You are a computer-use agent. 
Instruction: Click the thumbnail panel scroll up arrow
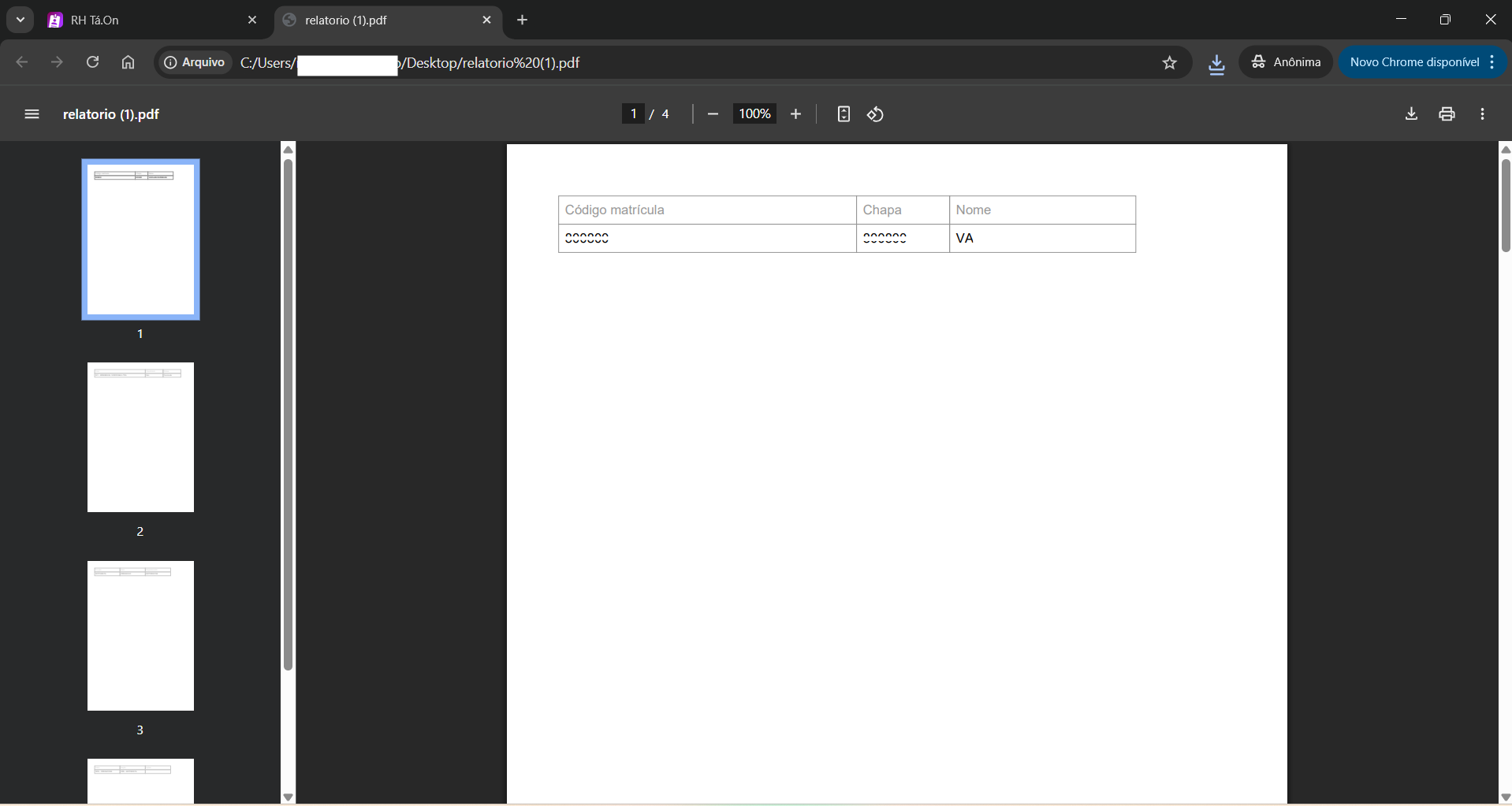click(288, 149)
